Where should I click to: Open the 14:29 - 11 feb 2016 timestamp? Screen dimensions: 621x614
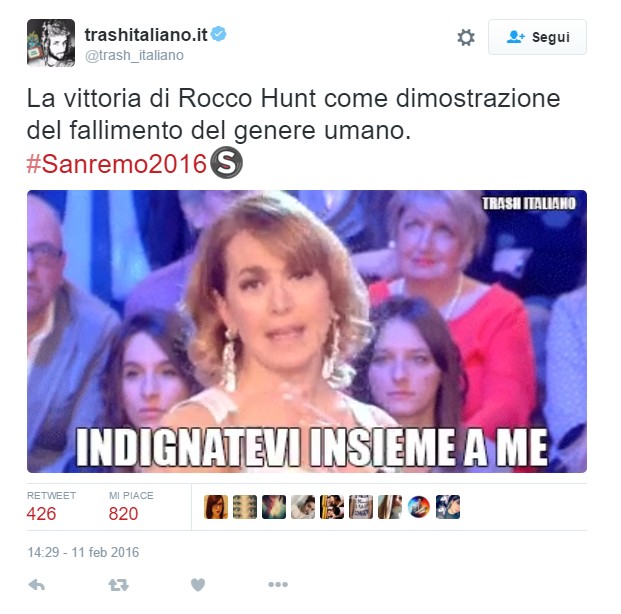(x=83, y=552)
